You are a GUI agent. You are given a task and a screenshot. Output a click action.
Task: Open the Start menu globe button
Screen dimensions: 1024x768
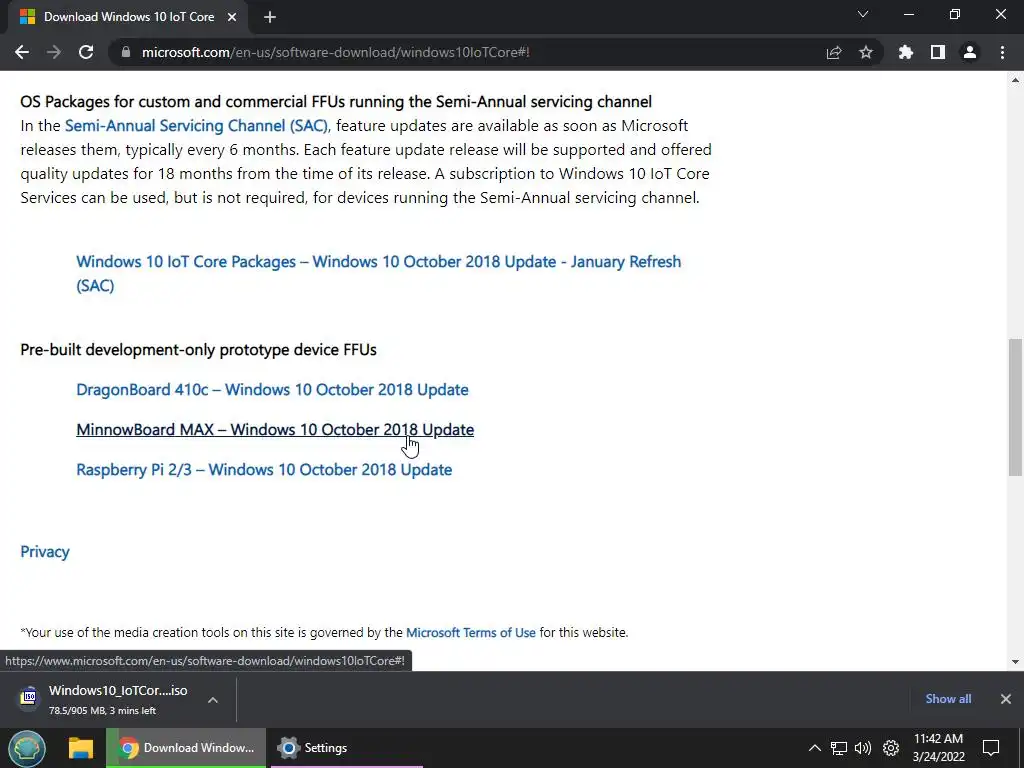(27, 748)
